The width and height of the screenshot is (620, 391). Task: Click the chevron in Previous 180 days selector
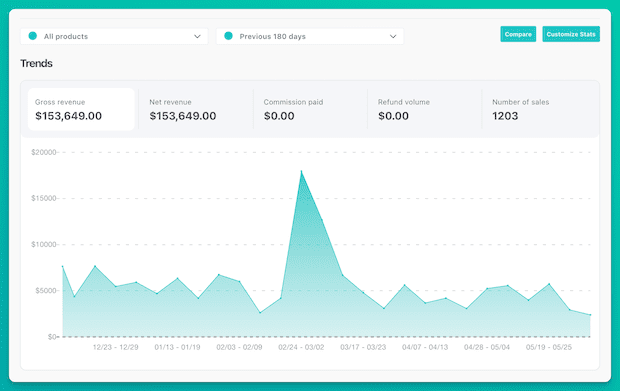pyautogui.click(x=393, y=36)
